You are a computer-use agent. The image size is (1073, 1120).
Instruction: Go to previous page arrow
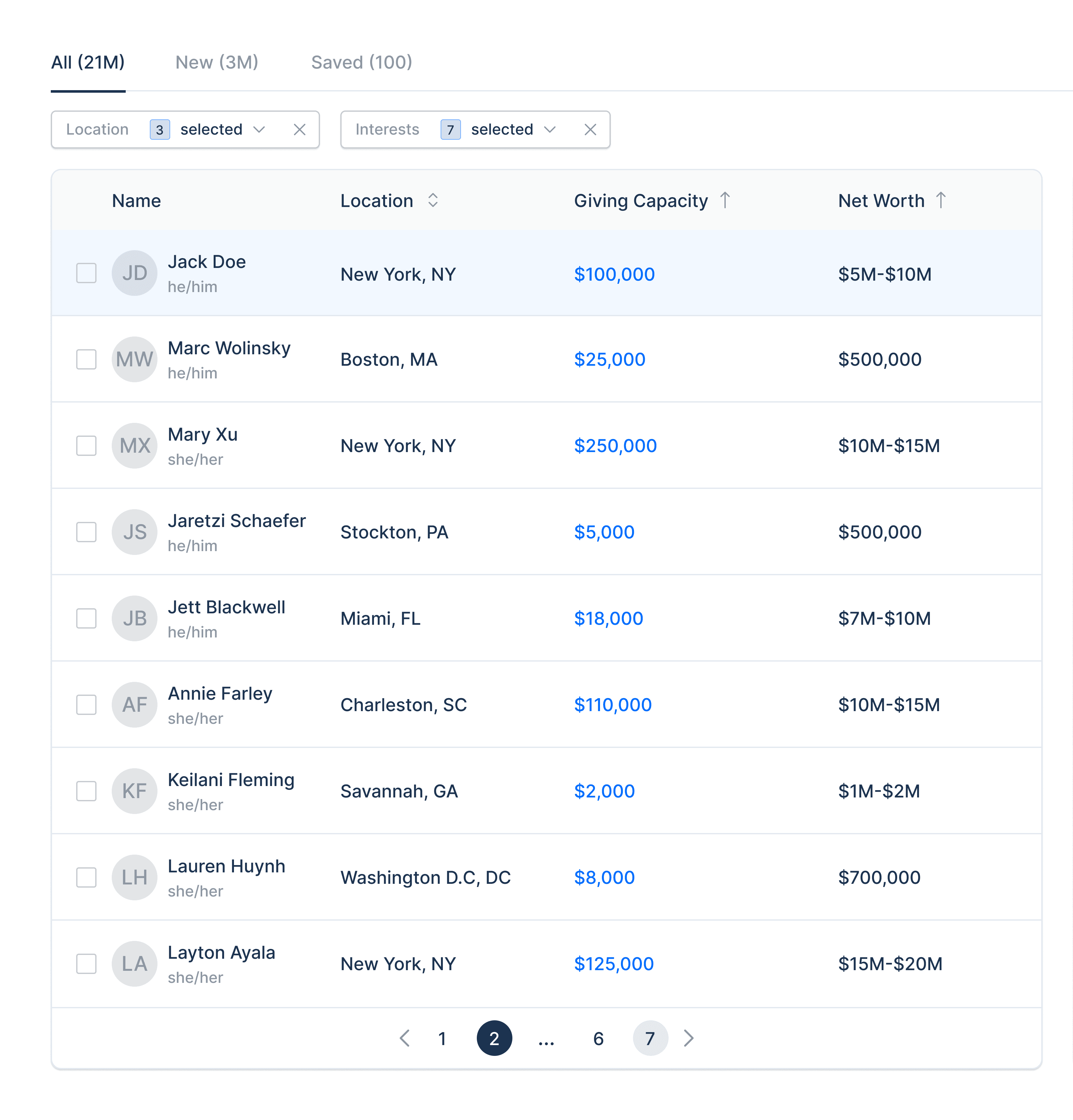(404, 1038)
